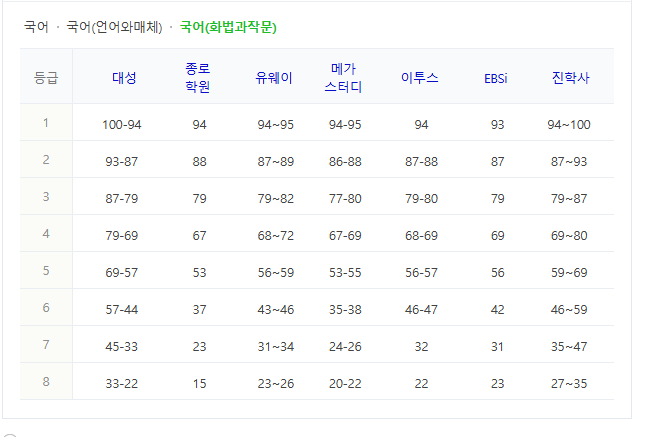Viewport: 648px width, 437px height.
Task: Open the 종로학원 column header link
Action: tap(198, 77)
